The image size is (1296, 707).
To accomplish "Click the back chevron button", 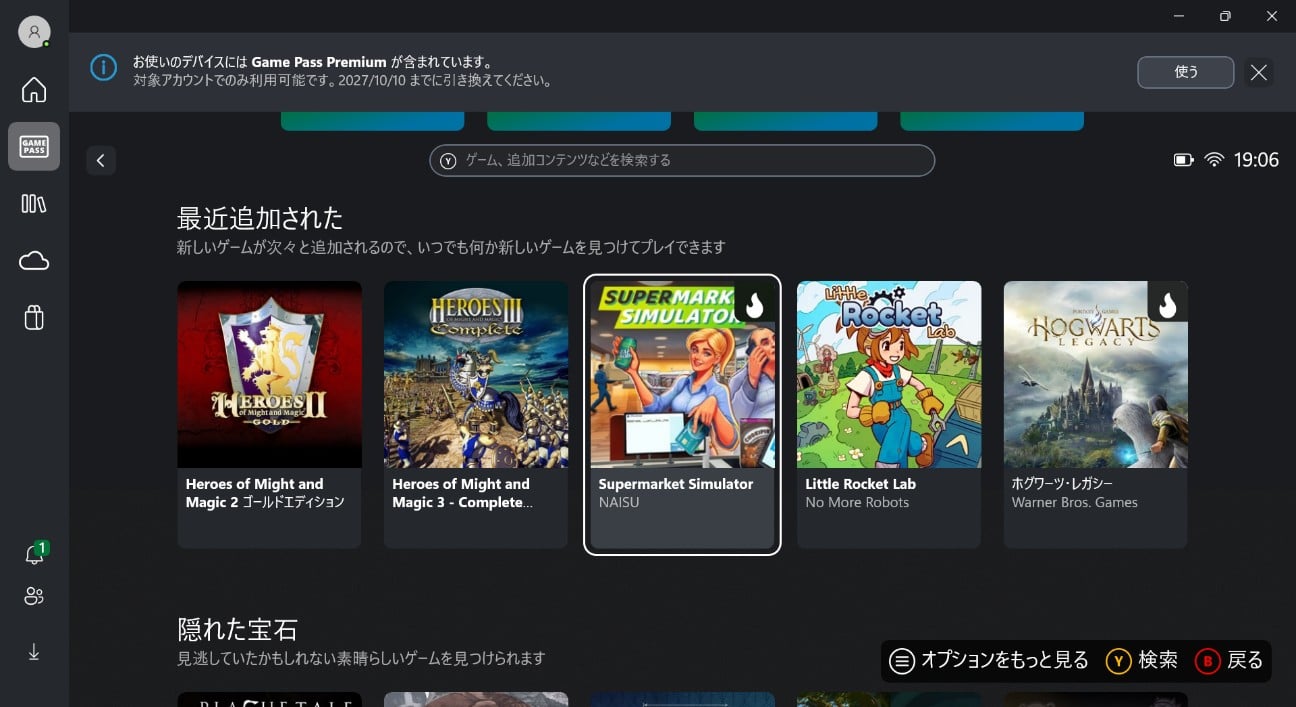I will tap(101, 161).
